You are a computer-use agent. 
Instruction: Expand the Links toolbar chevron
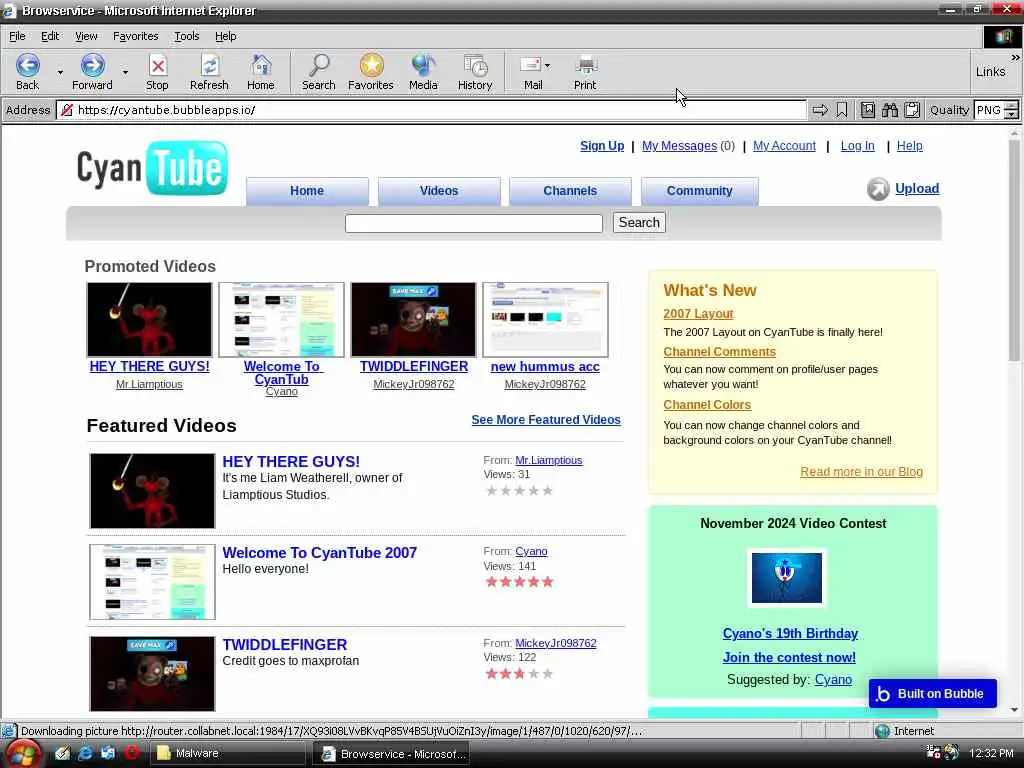(1015, 57)
